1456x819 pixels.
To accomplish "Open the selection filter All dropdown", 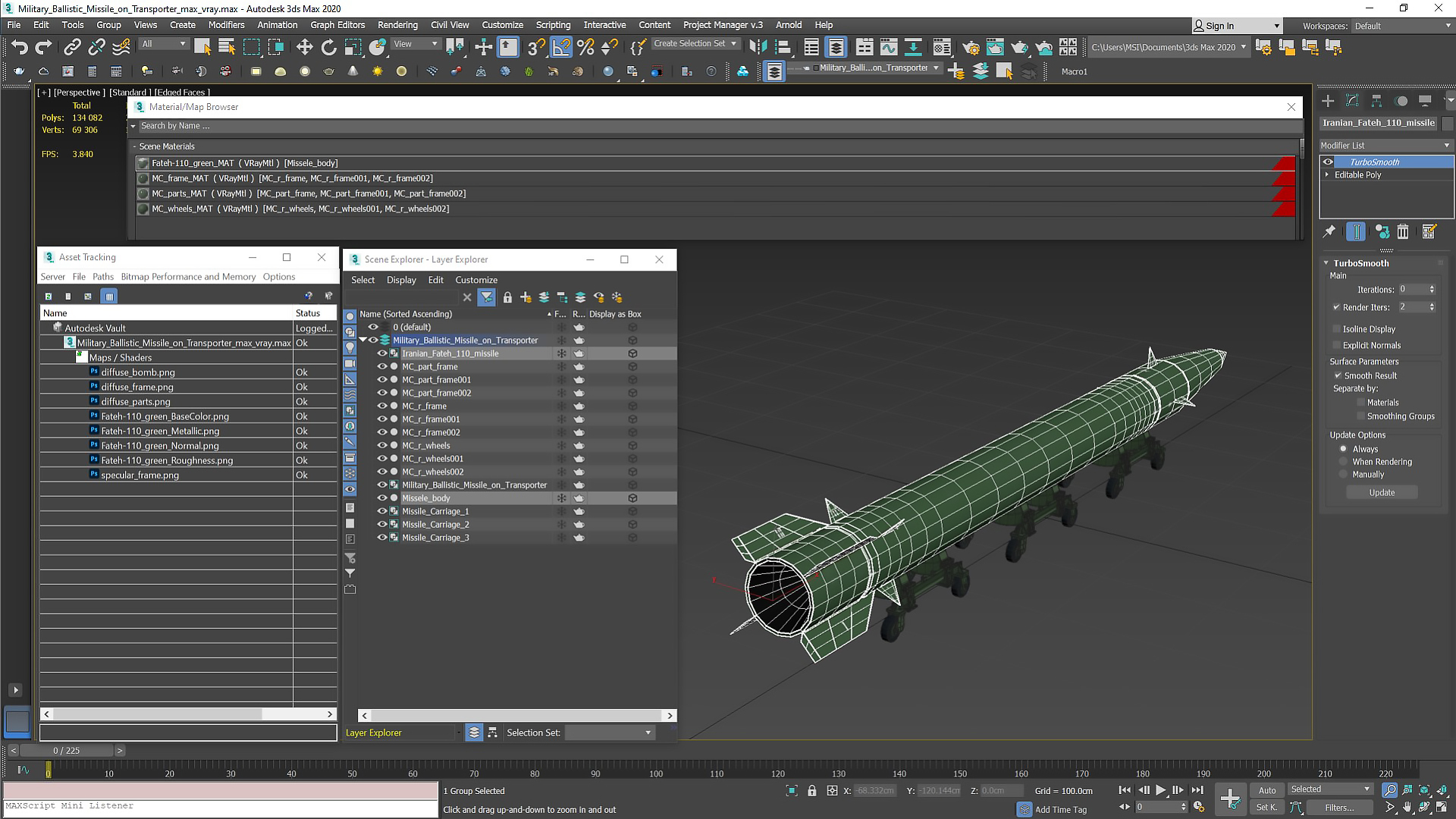I will [164, 44].
